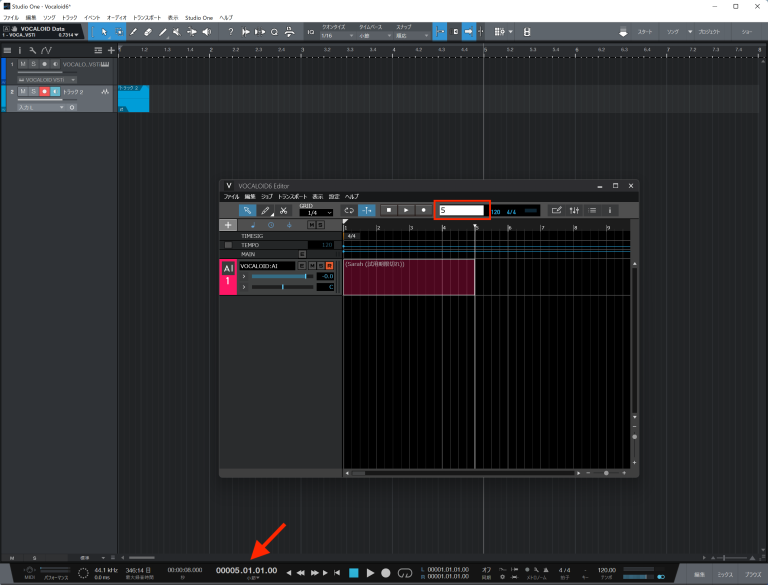Viewport: 768px width, 585px height.
Task: Open the quantize 1/16 dropdown
Action: [337, 36]
